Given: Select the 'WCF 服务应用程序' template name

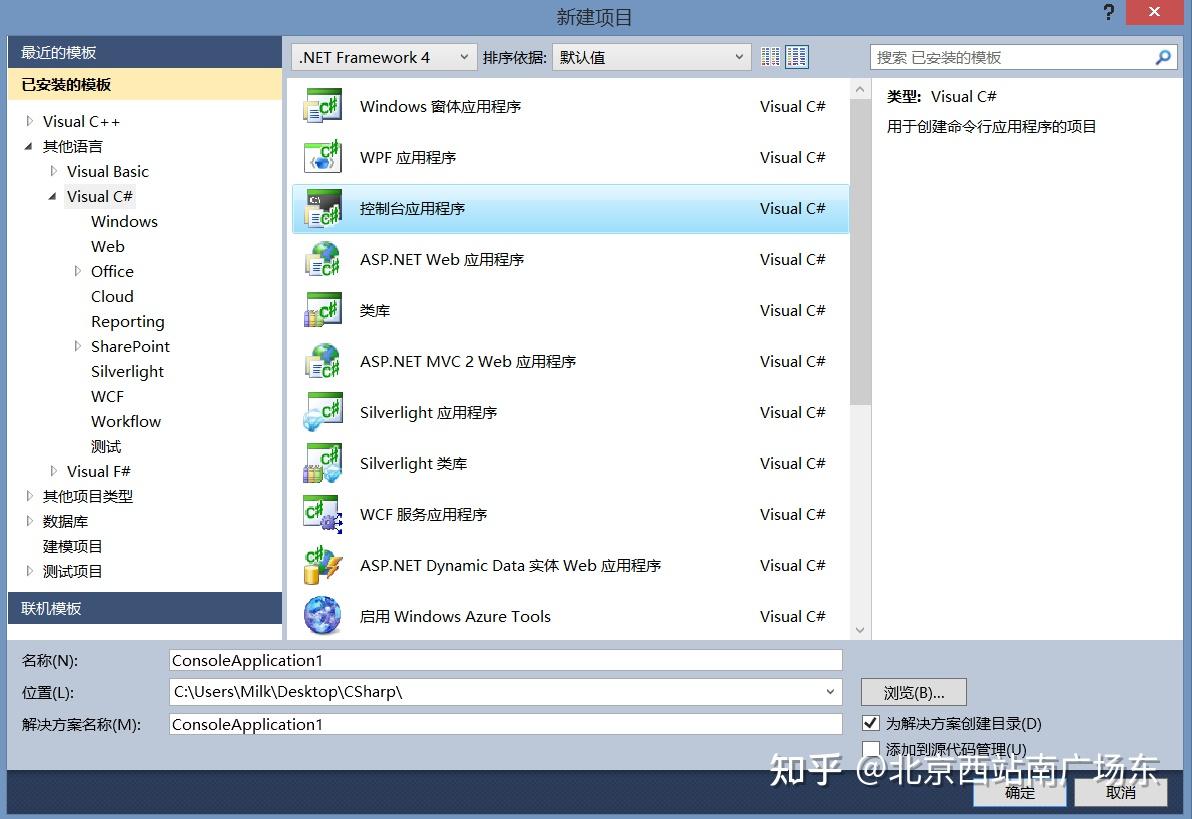Looking at the screenshot, I should coord(423,514).
